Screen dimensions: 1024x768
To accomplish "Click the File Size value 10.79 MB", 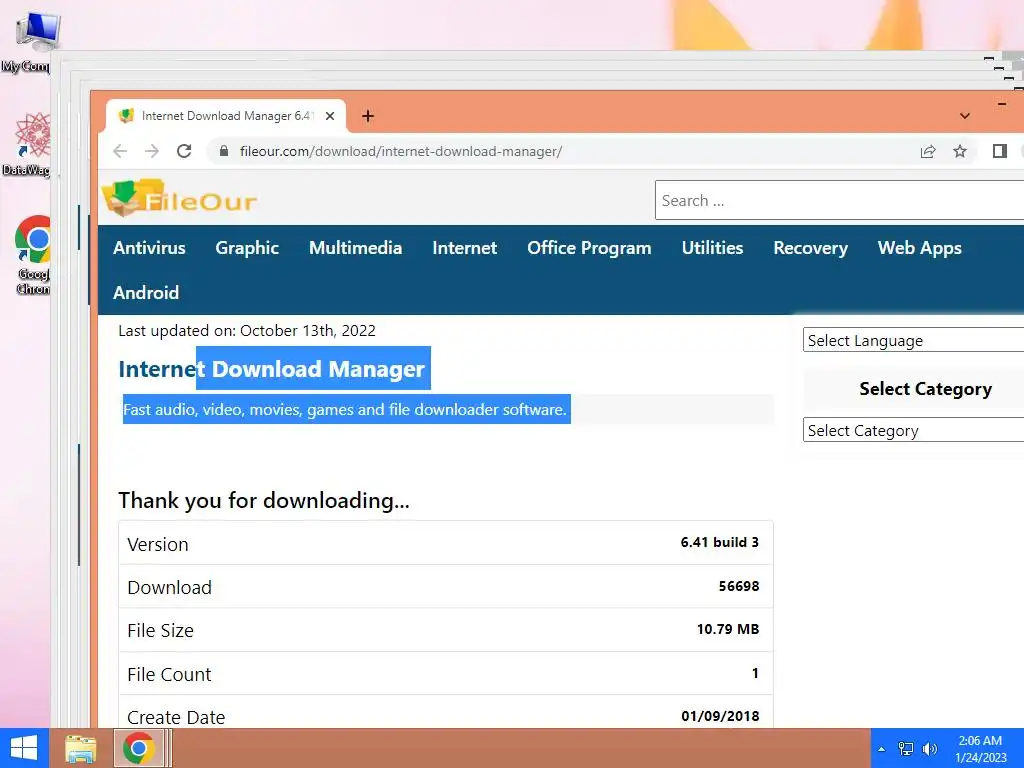I will (728, 630).
